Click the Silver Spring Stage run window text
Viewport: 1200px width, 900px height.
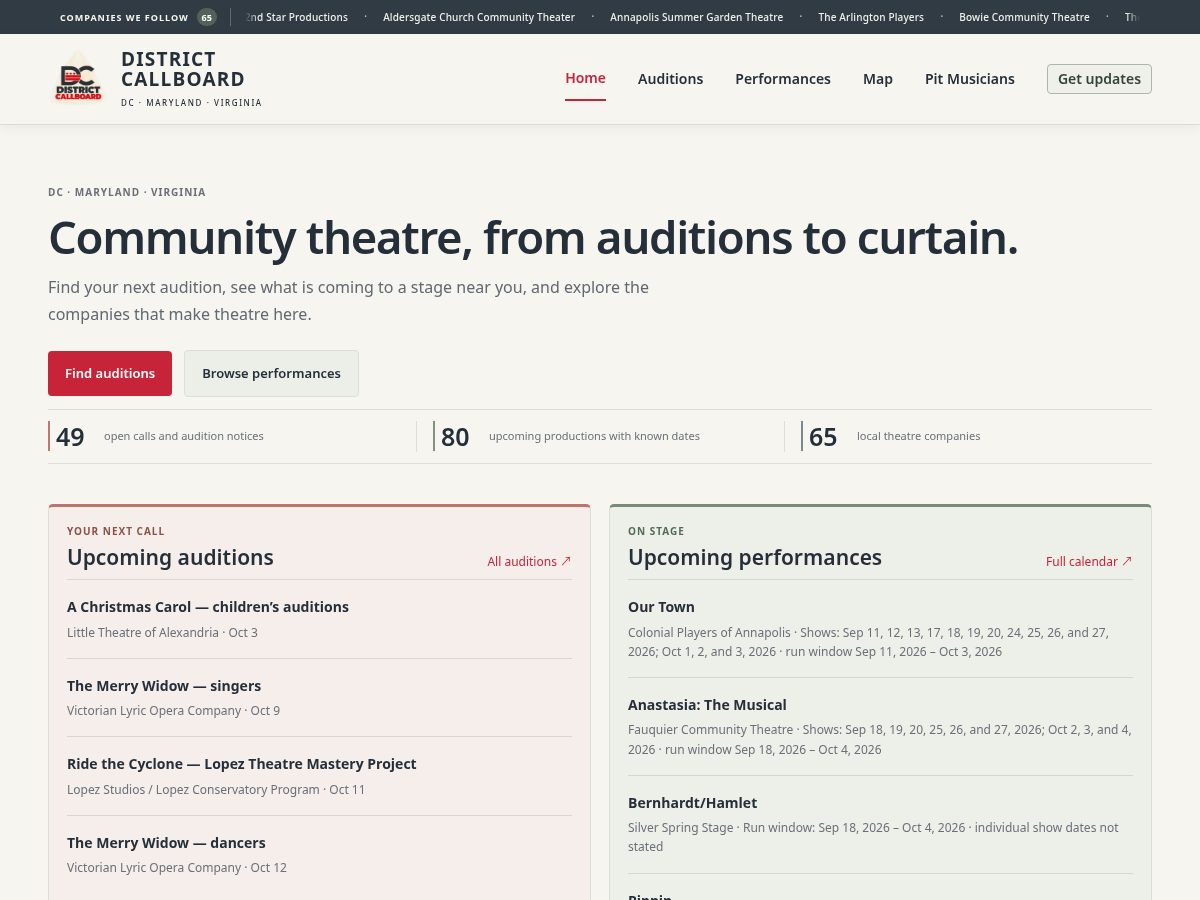873,837
